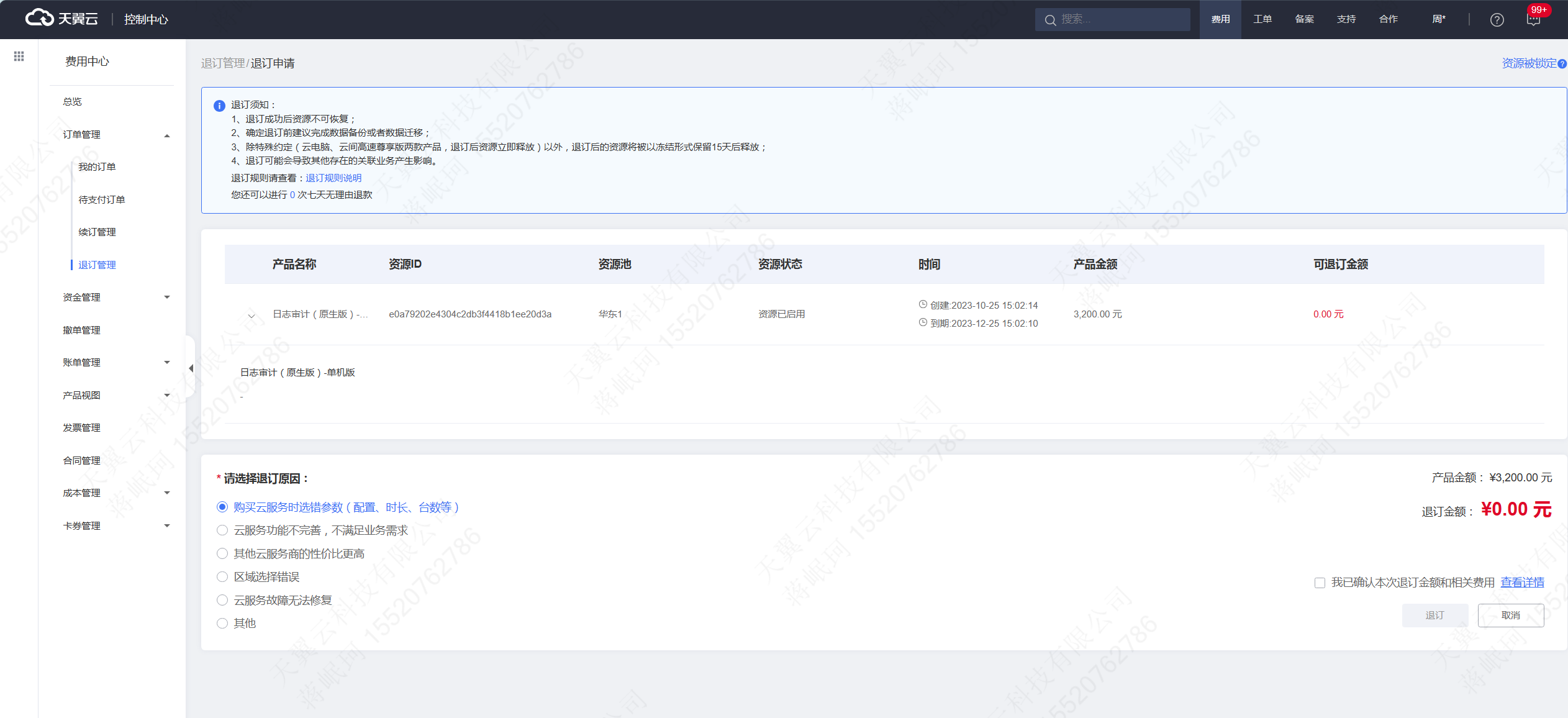1568x718 pixels.
Task: Click the 资源状态 column header
Action: (780, 264)
